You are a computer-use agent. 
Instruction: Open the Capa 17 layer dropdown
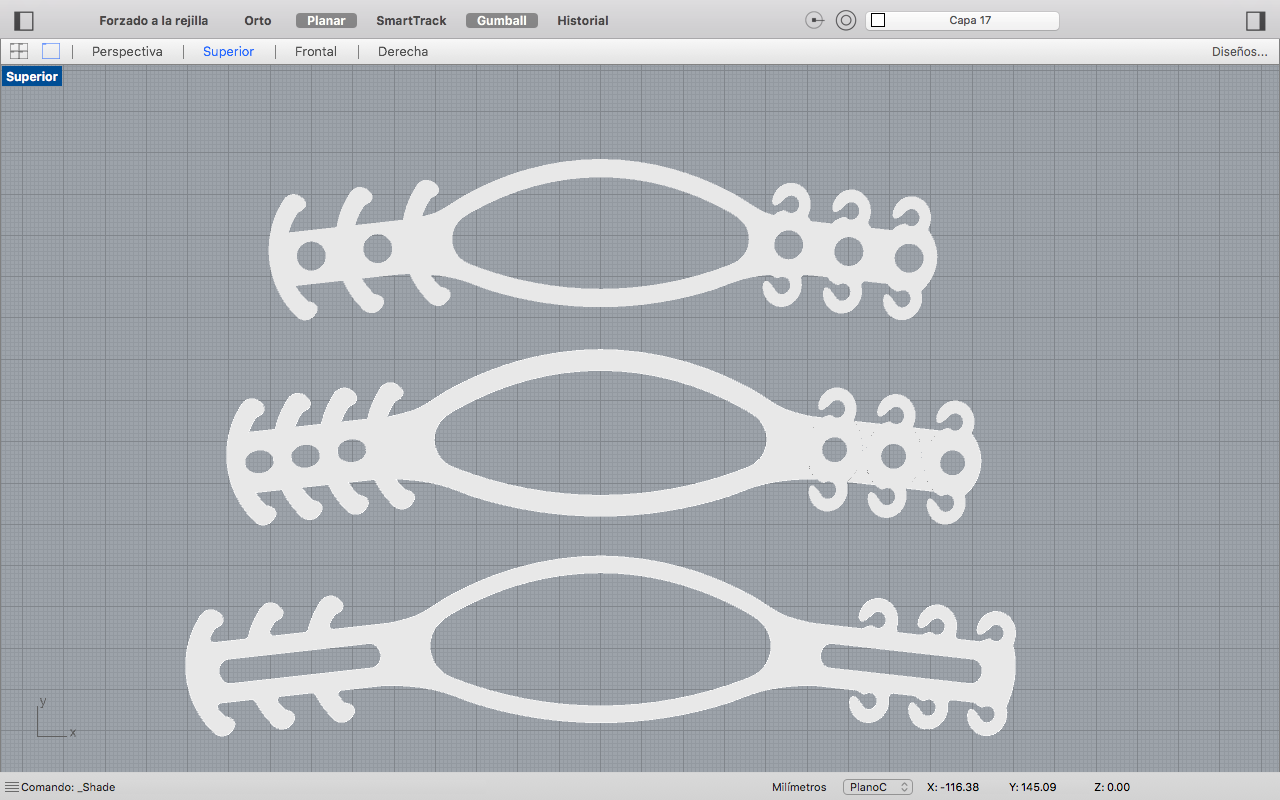[962, 20]
